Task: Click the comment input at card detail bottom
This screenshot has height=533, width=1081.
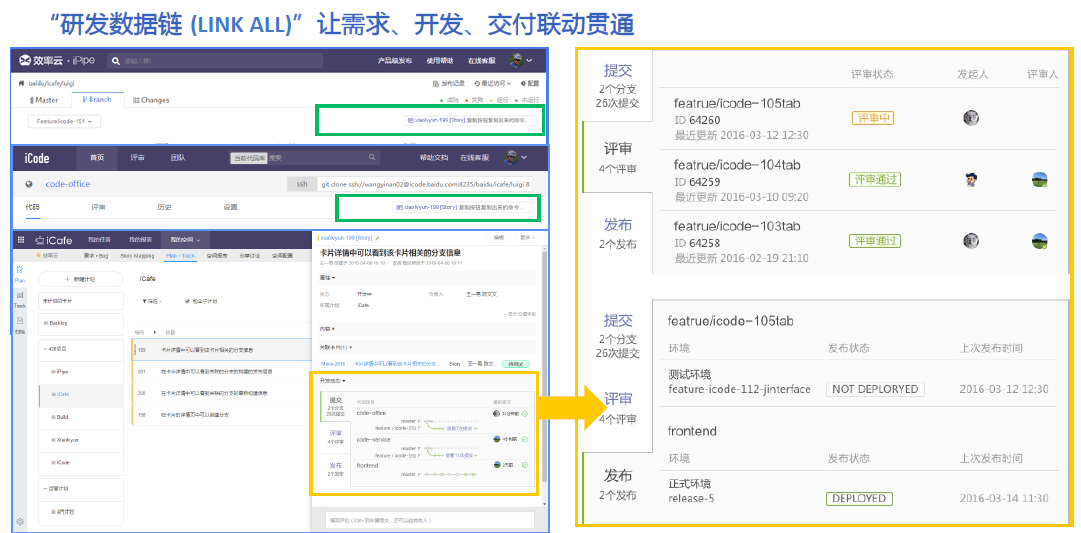Action: point(430,519)
